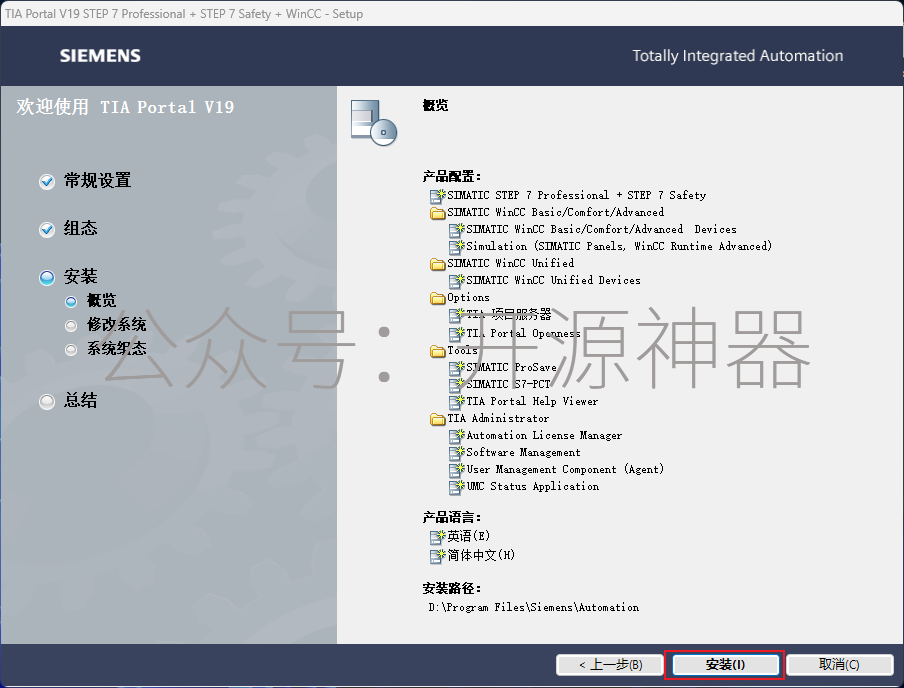Viewport: 904px width, 688px height.
Task: Click the Options folder icon
Action: pyautogui.click(x=438, y=298)
